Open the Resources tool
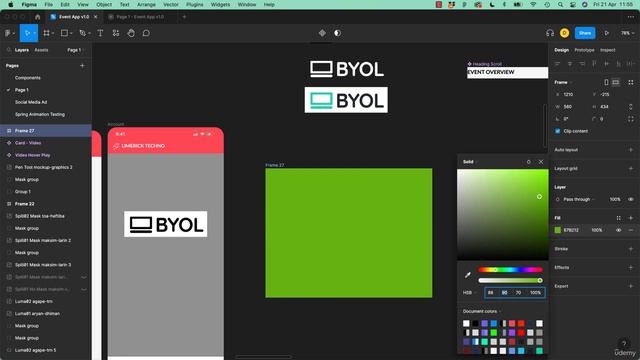The height and width of the screenshot is (360, 640). (116, 33)
